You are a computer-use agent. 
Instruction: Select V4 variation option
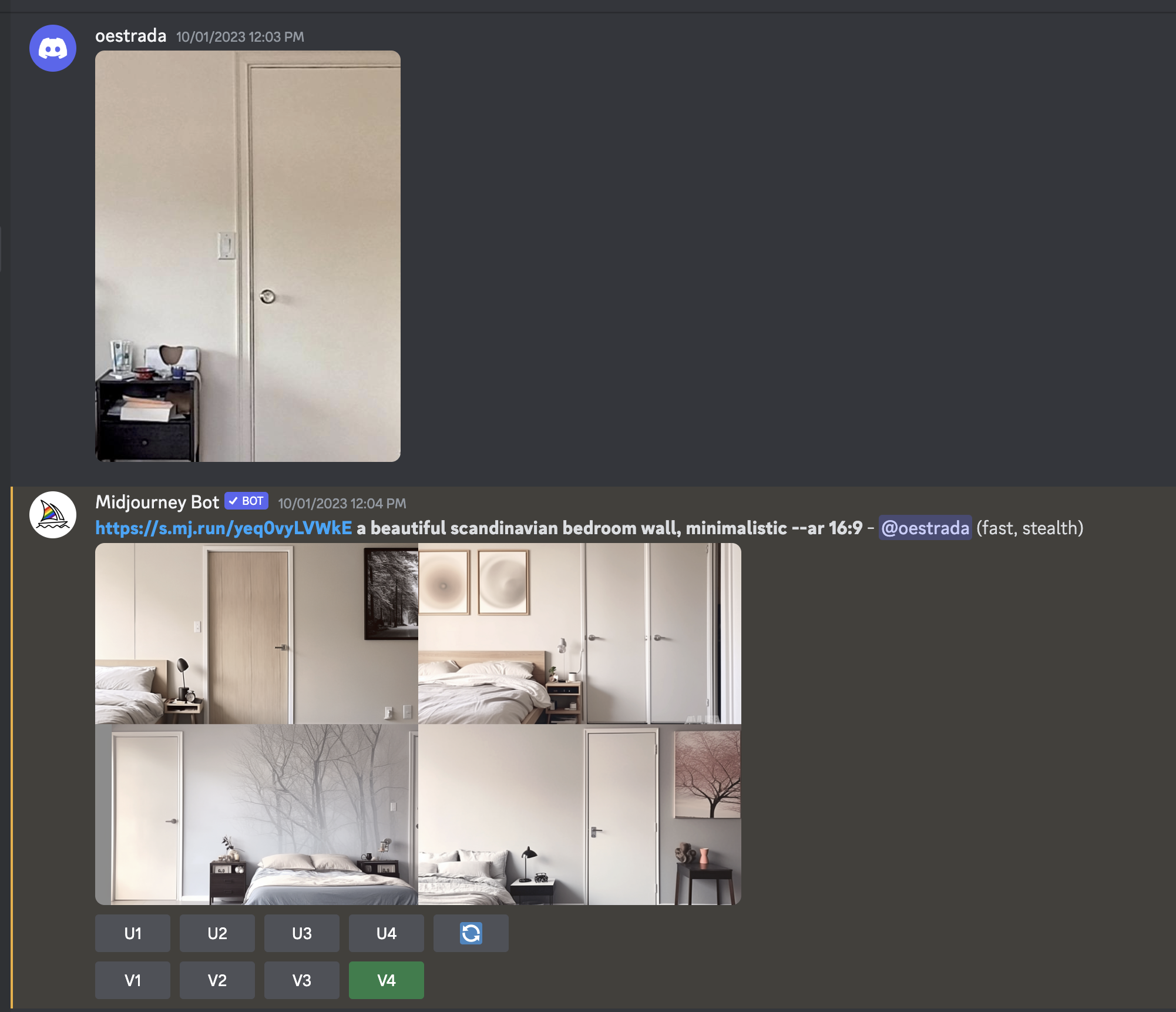(386, 979)
